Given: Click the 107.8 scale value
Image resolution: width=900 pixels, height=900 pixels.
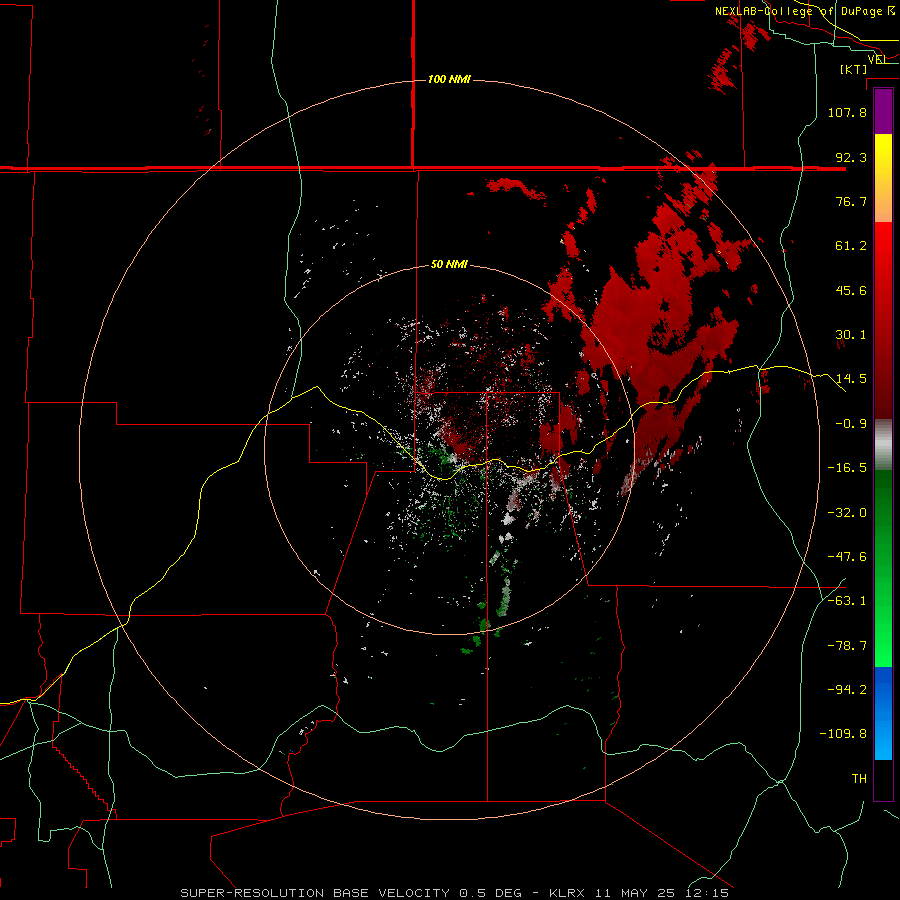Looking at the screenshot, I should (x=847, y=112).
